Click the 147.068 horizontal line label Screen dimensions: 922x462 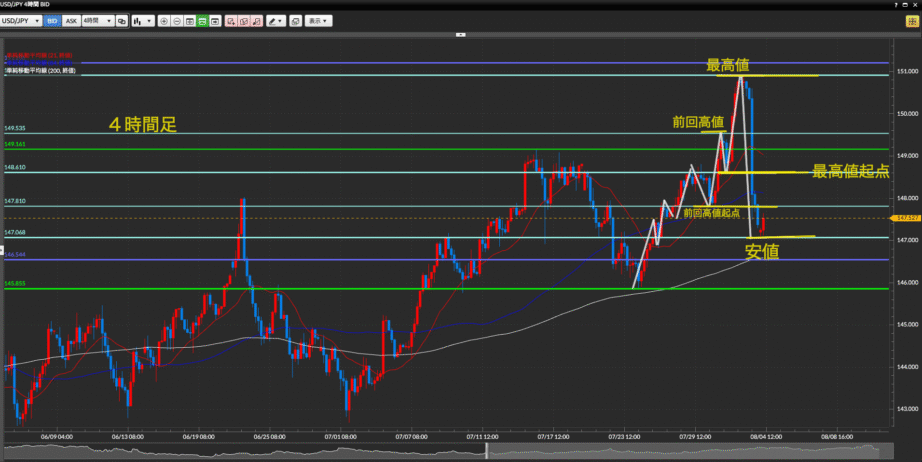click(x=15, y=233)
